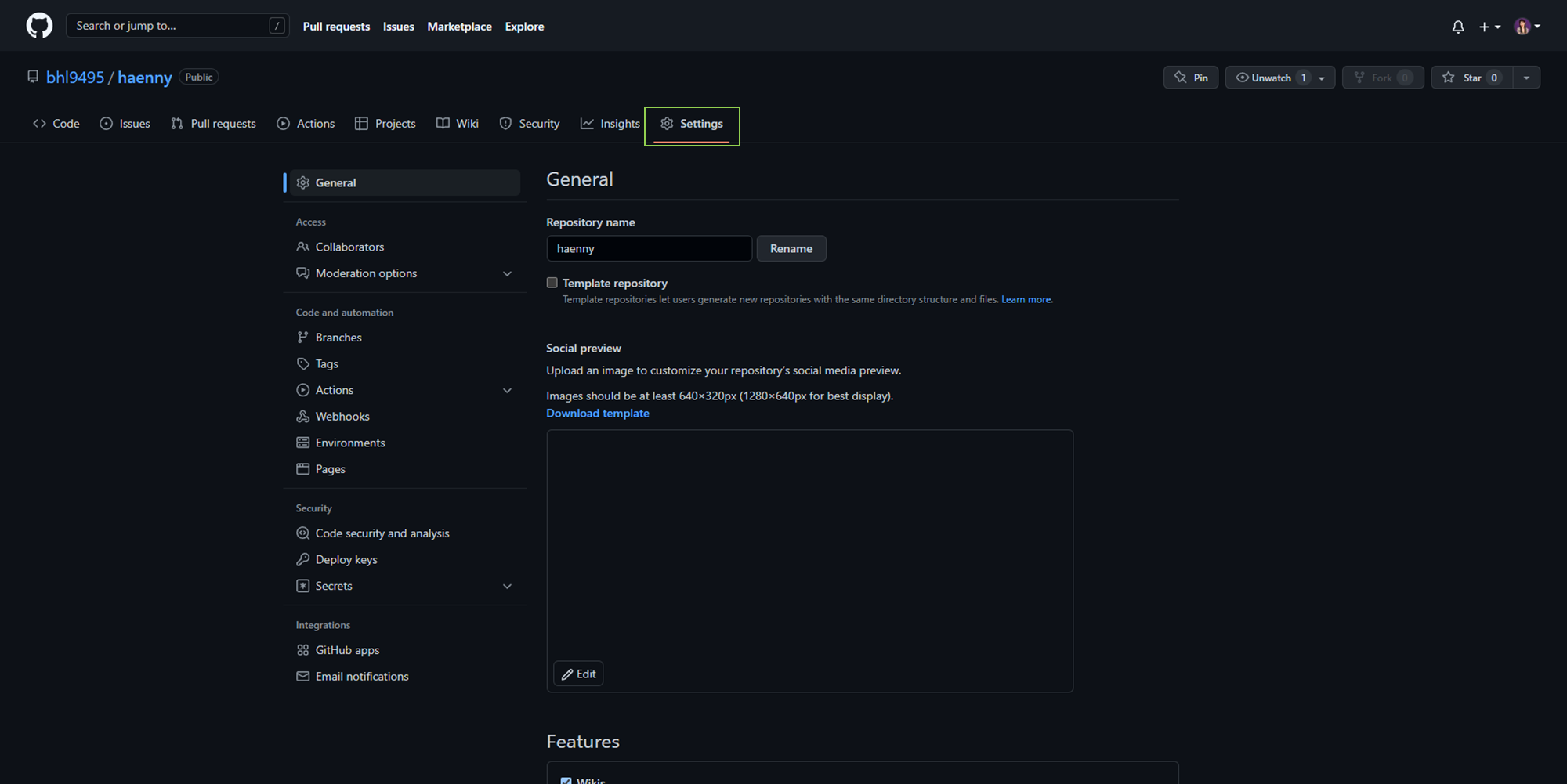Click Issues in the top navigation
1567x784 pixels.
coord(399,26)
